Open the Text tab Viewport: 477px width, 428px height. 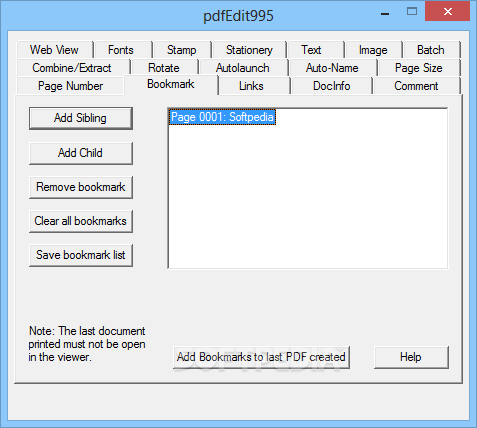(315, 50)
